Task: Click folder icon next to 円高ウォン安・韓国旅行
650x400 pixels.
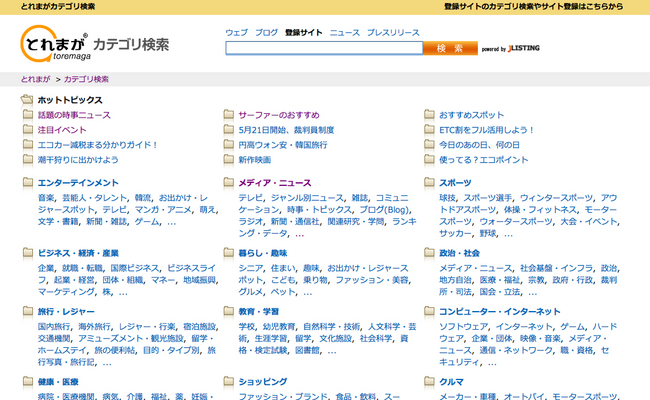Action: point(228,144)
